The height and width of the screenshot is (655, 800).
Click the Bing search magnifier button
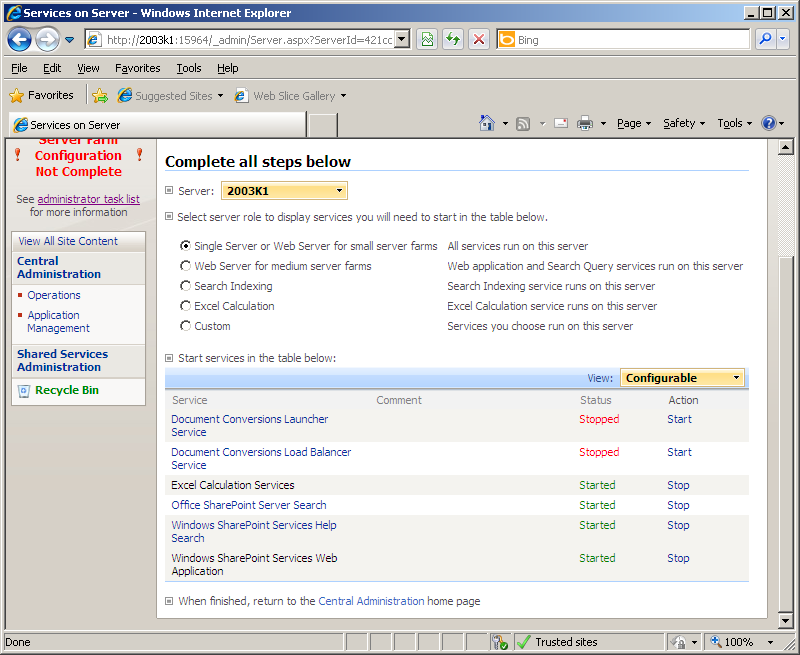pos(765,39)
